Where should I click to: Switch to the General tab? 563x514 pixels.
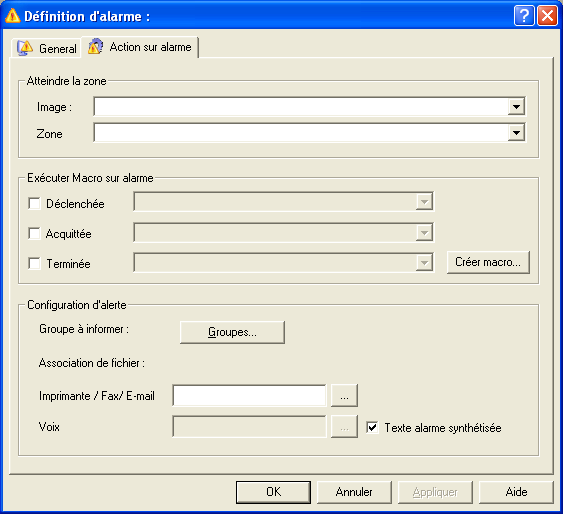click(x=46, y=48)
